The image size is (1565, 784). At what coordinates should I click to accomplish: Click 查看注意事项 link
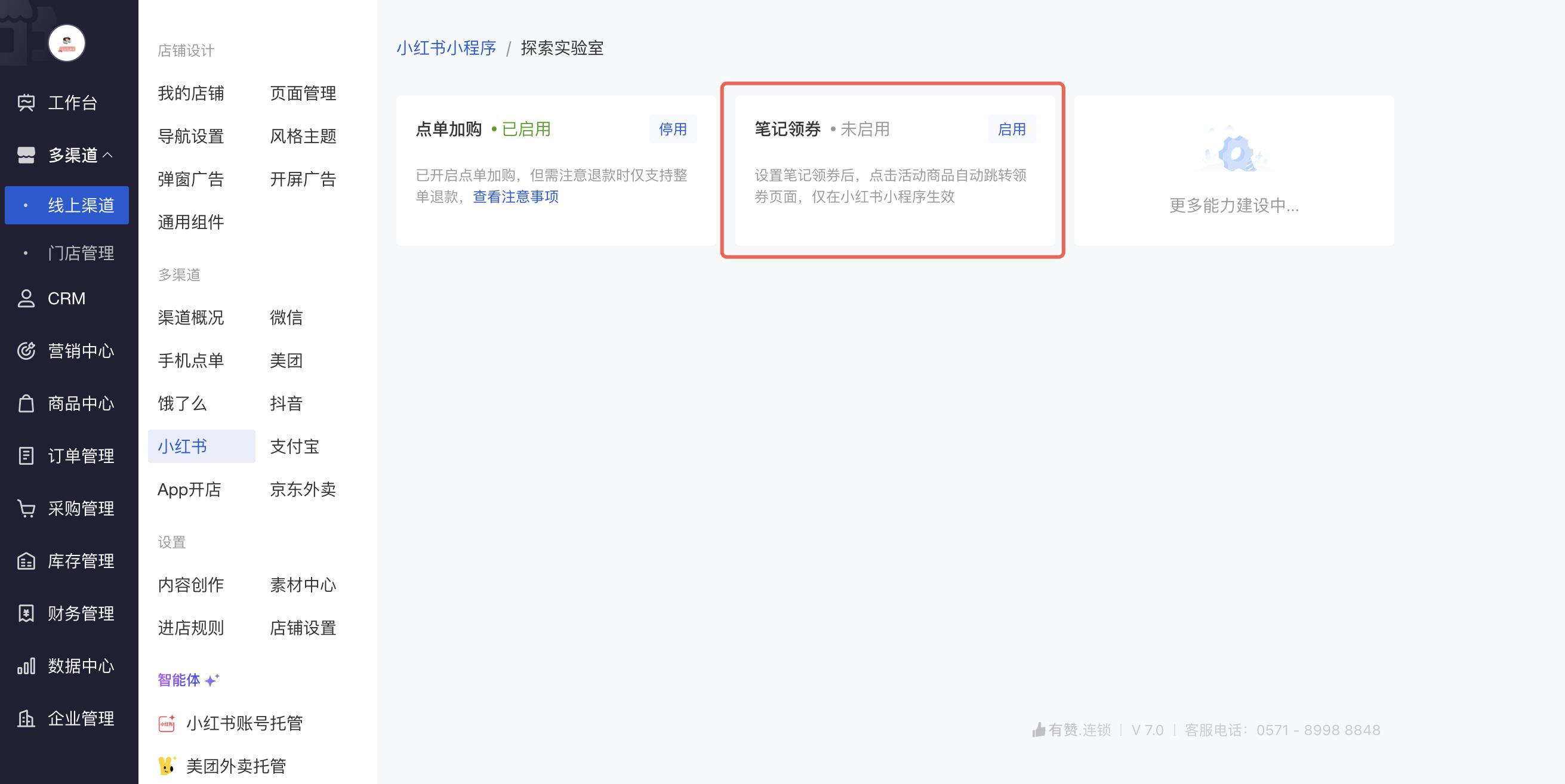coord(515,197)
